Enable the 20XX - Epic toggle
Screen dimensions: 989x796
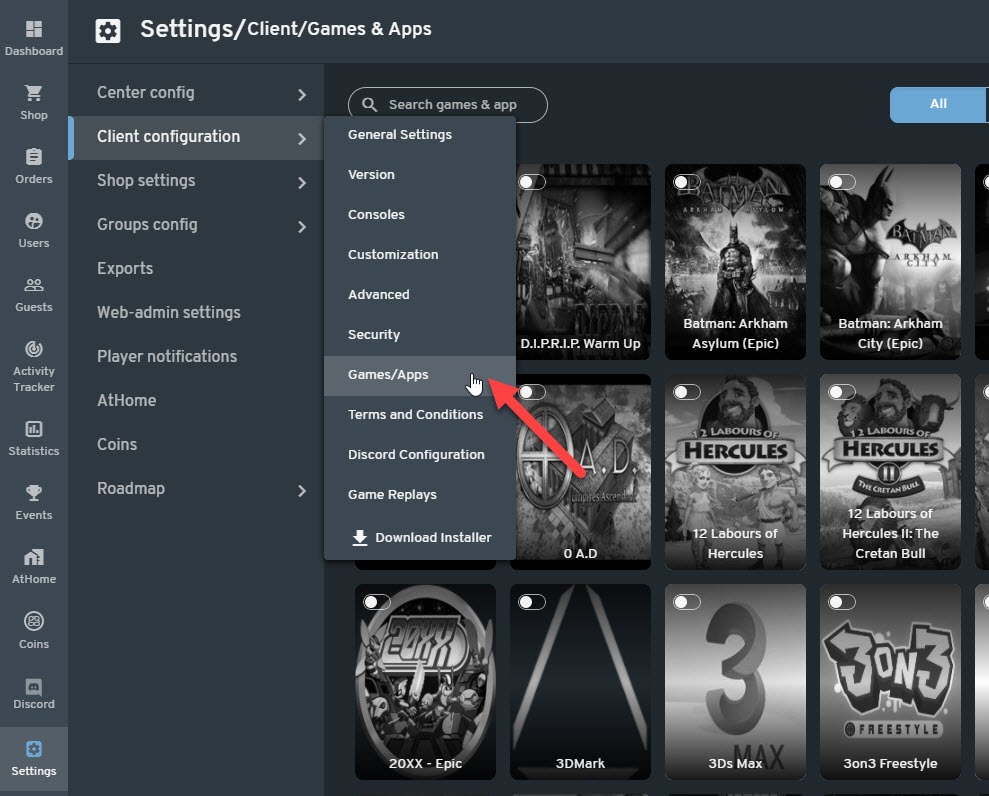click(377, 602)
